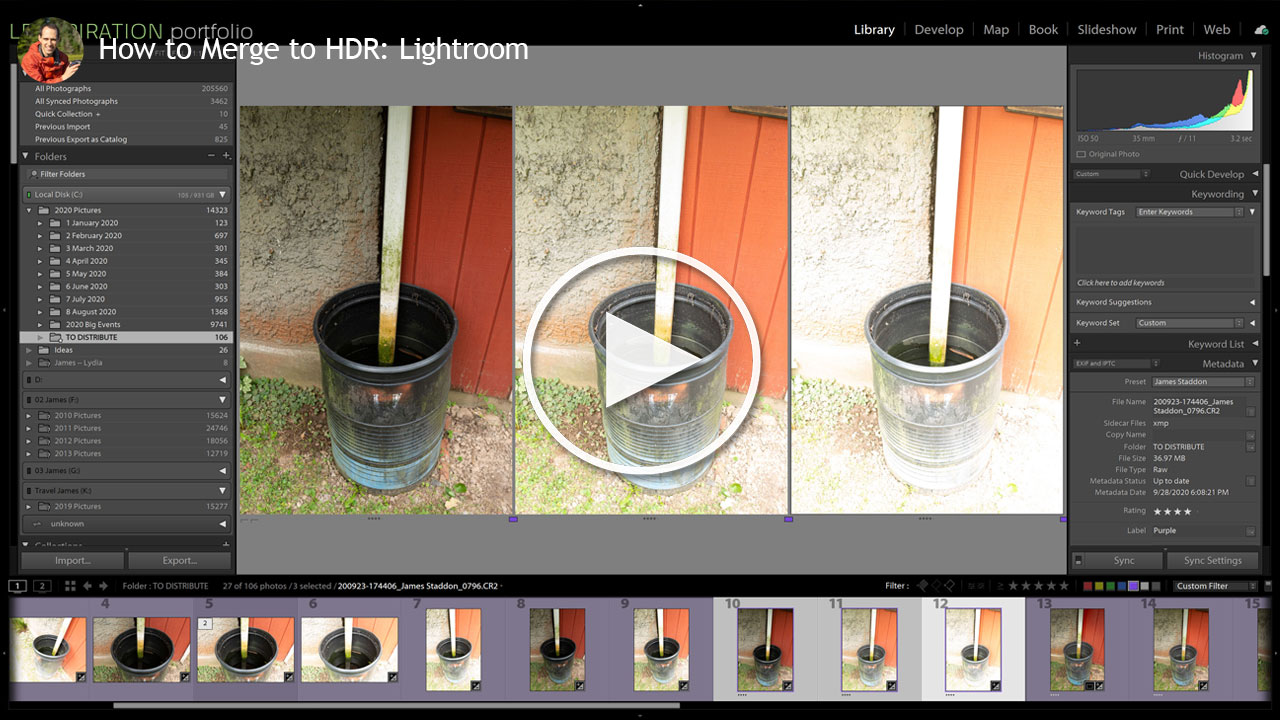
Task: Add folder with Folders plus icon
Action: [x=226, y=156]
